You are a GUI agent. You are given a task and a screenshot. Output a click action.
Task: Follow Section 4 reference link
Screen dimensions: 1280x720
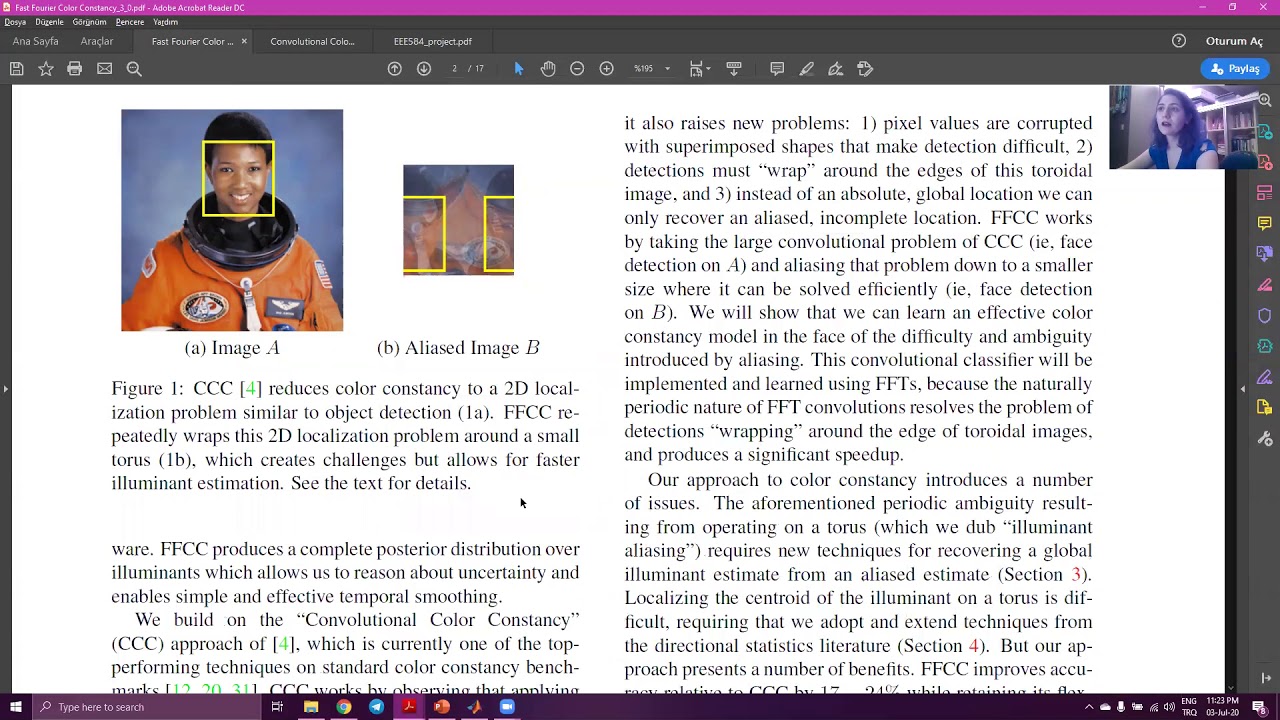click(x=973, y=645)
